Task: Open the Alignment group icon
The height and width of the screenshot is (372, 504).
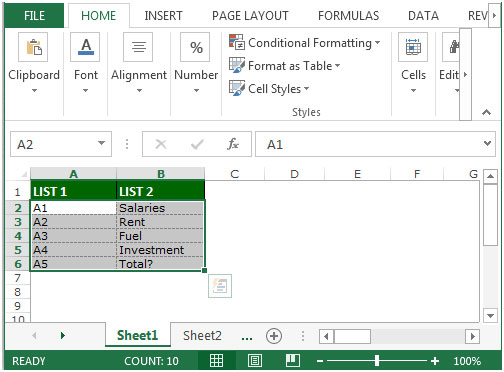Action: (x=138, y=47)
